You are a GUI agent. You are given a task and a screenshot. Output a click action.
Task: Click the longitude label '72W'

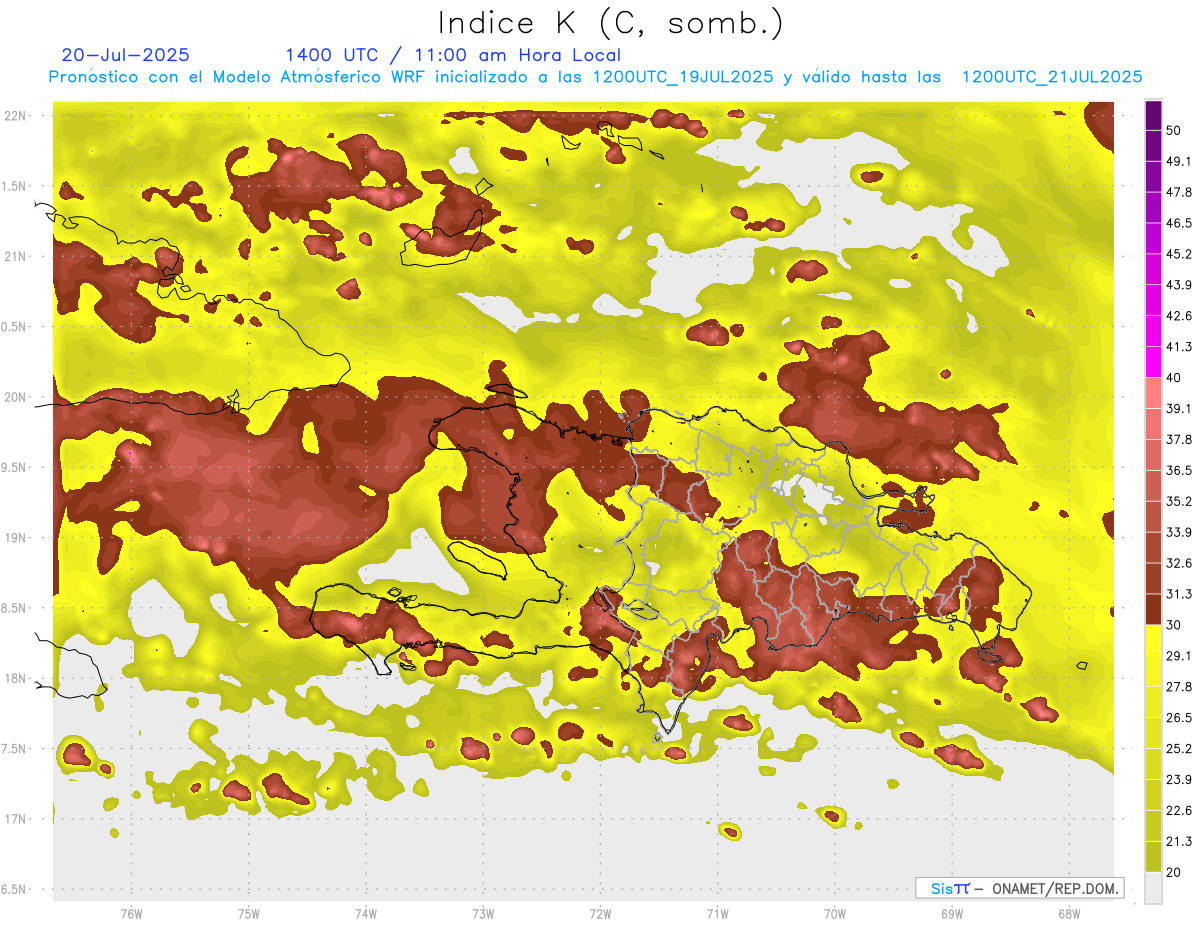pos(600,914)
